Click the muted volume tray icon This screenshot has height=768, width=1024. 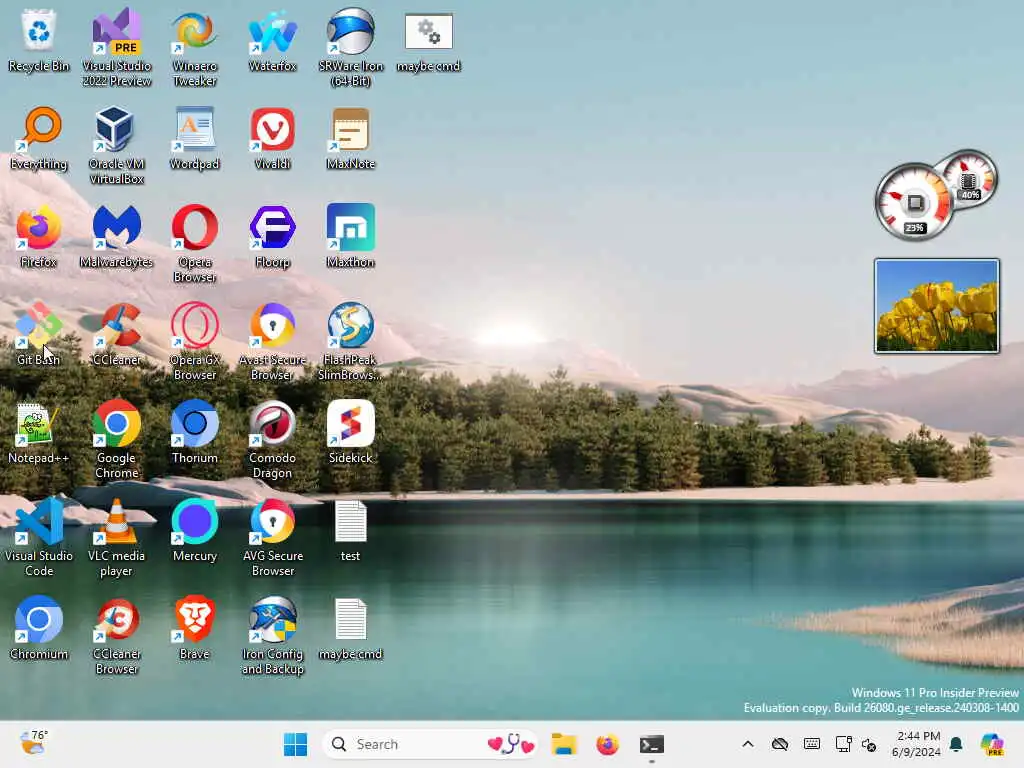[869, 744]
